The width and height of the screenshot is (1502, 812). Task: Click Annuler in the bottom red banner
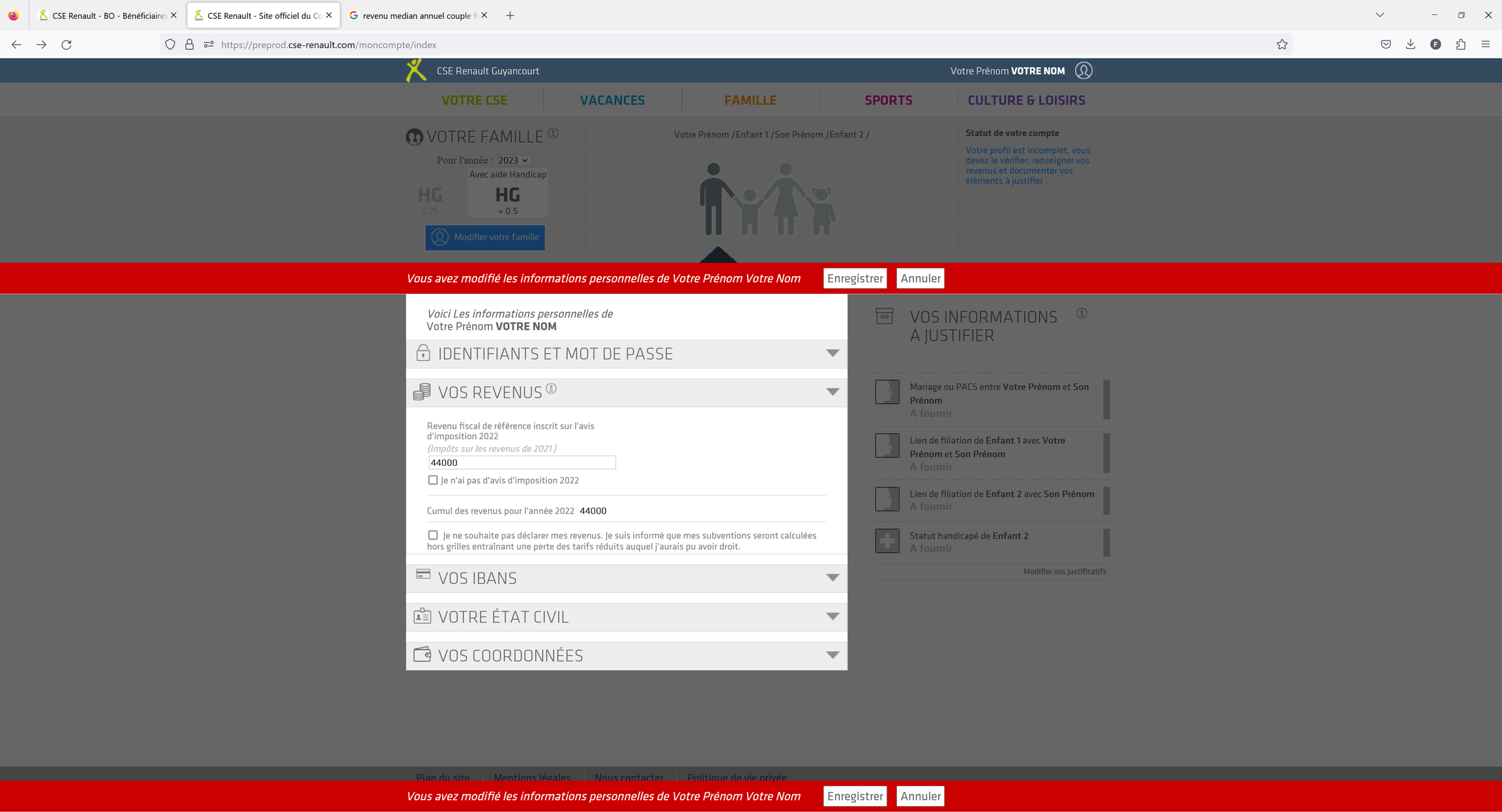tap(920, 796)
